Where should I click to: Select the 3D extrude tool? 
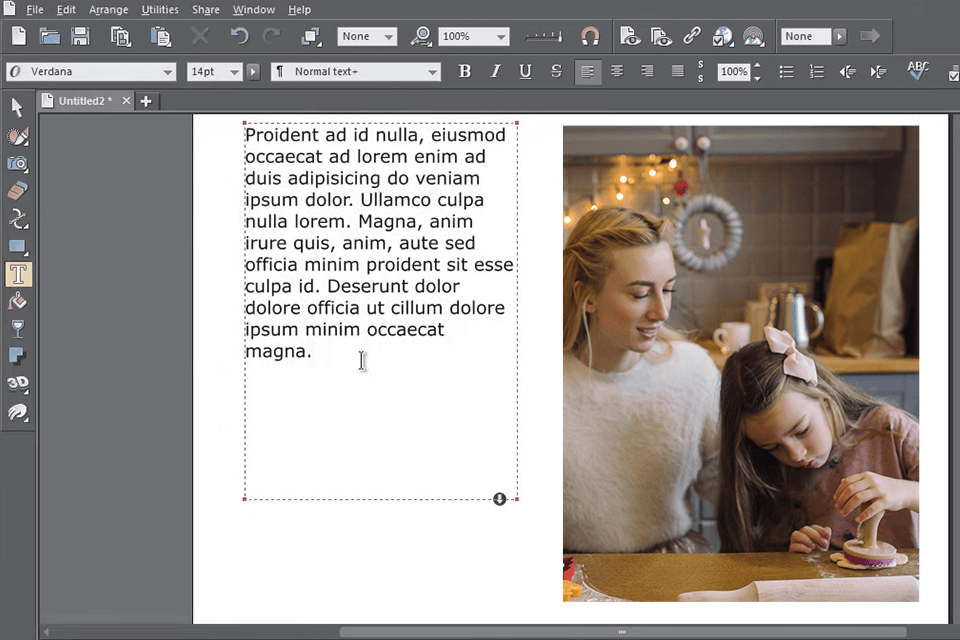point(18,384)
